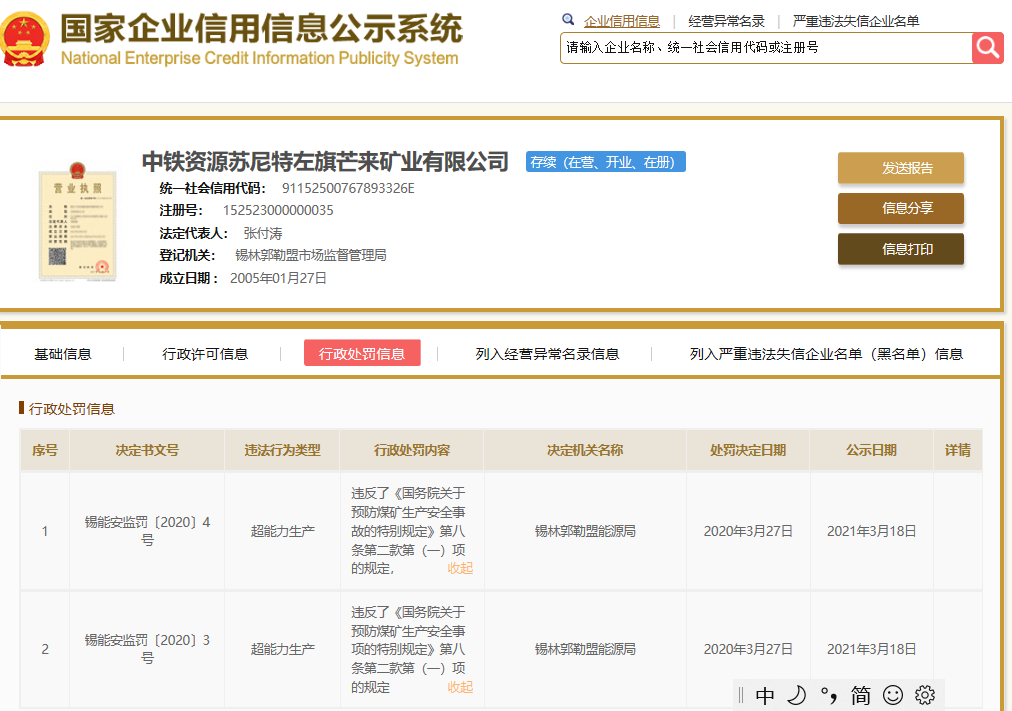Click 发送报告 button
Screen dimensions: 1012x711
900,168
